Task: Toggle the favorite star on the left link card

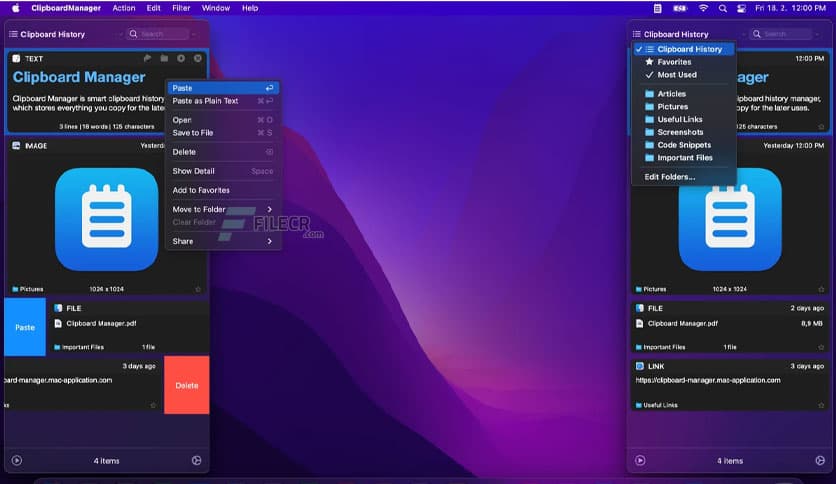Action: [153, 405]
